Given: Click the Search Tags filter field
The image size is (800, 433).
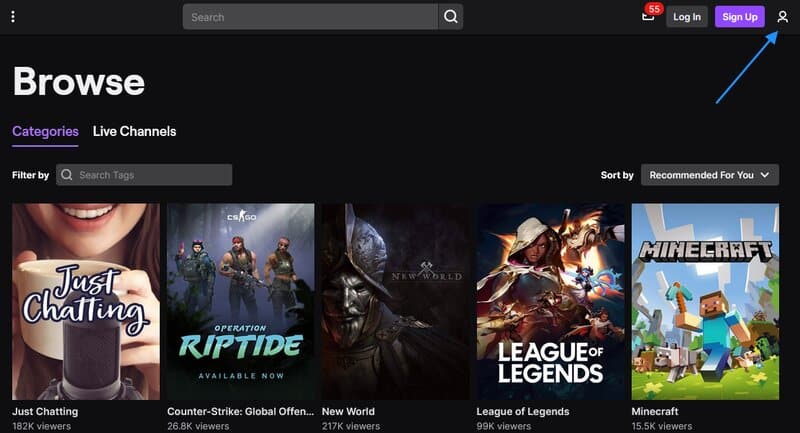Looking at the screenshot, I should tap(144, 175).
